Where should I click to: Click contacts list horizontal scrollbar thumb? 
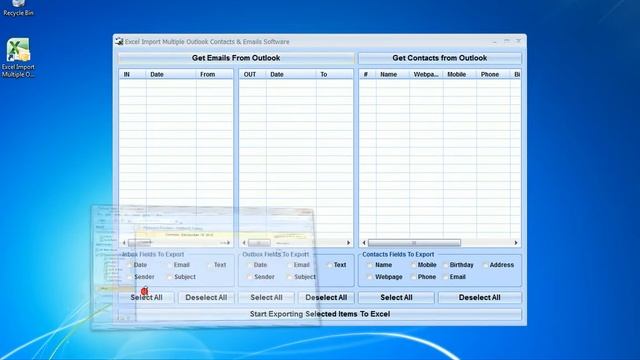(414, 243)
